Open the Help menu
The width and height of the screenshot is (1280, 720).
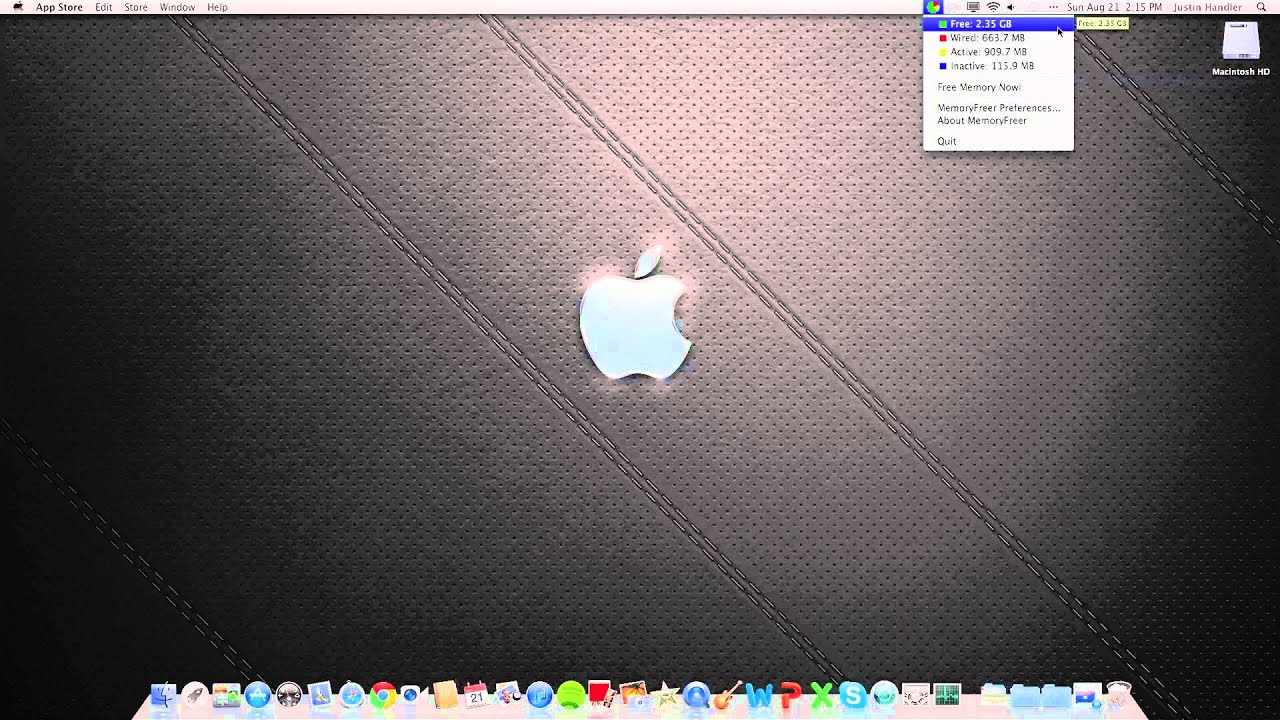click(x=217, y=7)
